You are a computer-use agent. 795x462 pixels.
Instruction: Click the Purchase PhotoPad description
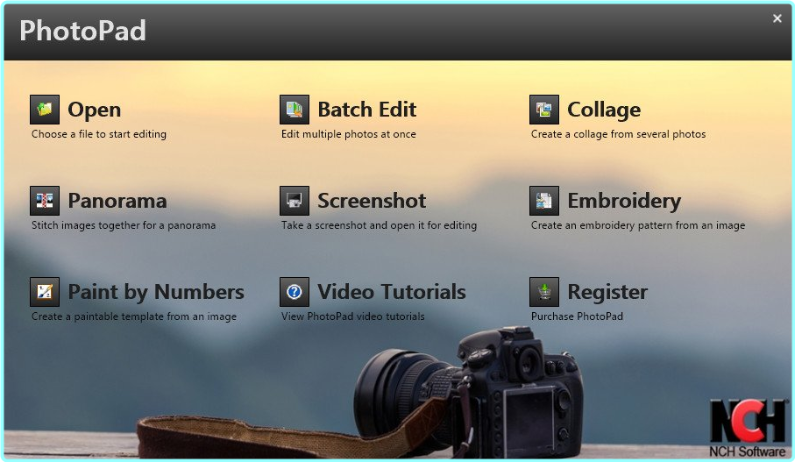click(x=577, y=317)
